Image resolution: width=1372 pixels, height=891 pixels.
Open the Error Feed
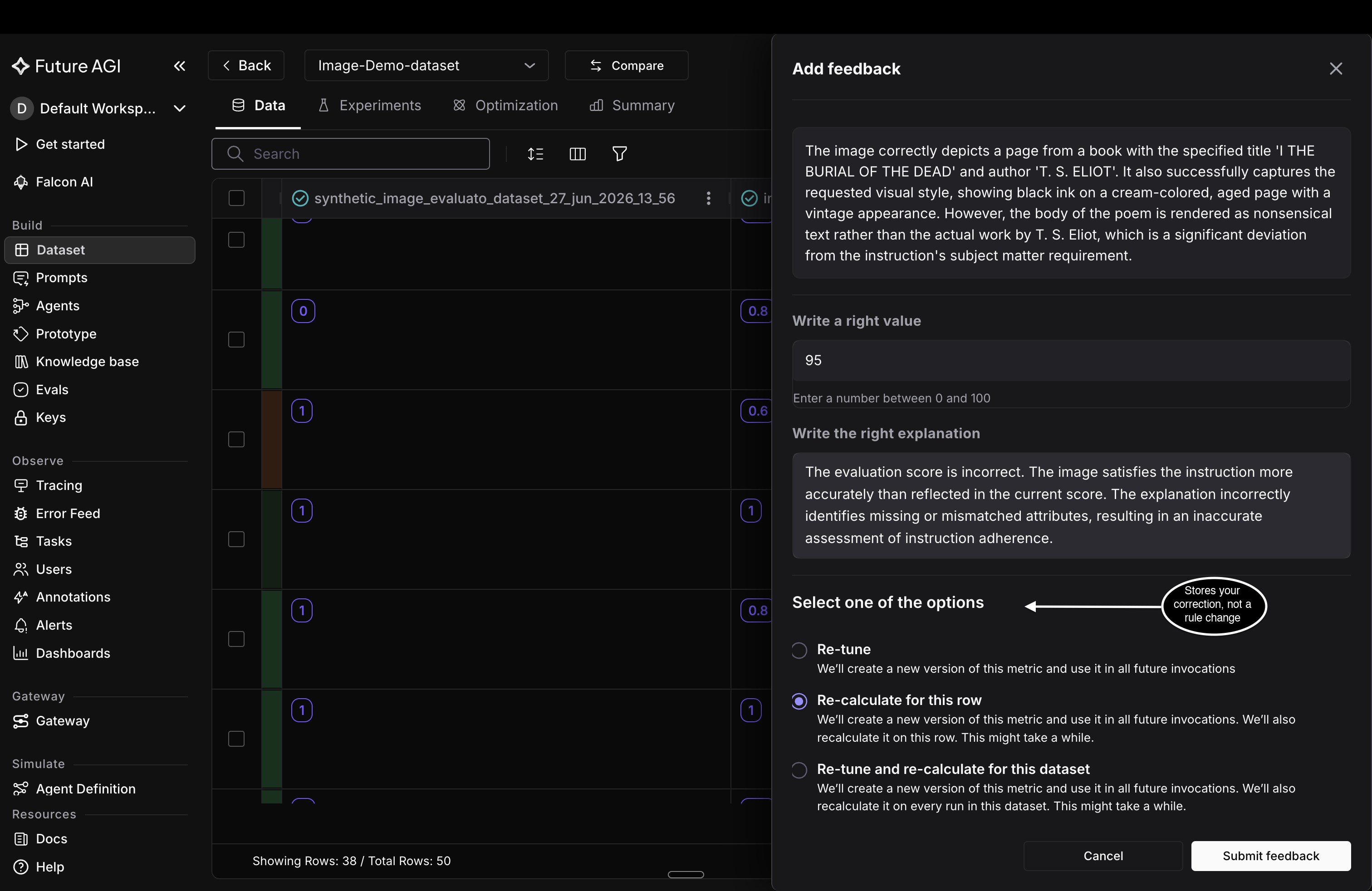68,514
